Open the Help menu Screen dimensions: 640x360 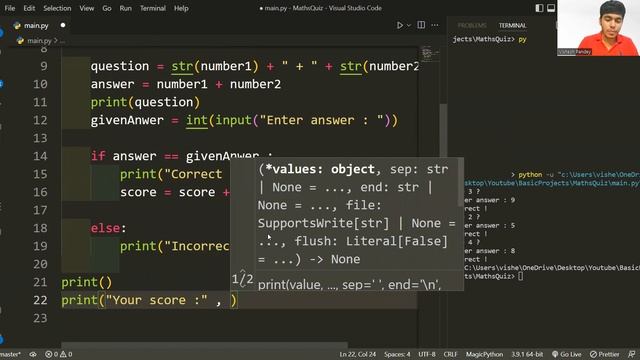[x=181, y=8]
